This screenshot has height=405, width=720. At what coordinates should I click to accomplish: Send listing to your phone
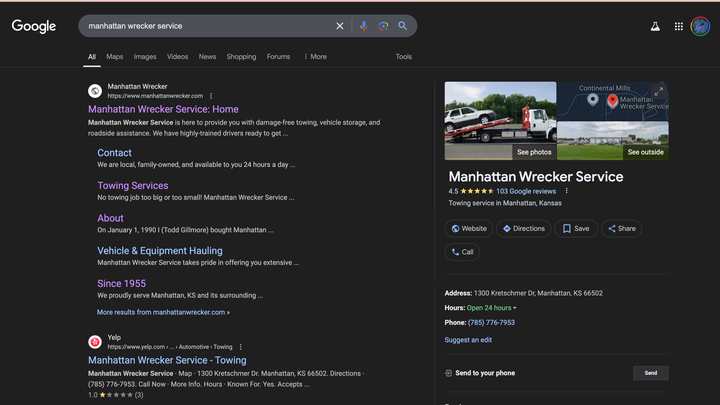pos(651,373)
